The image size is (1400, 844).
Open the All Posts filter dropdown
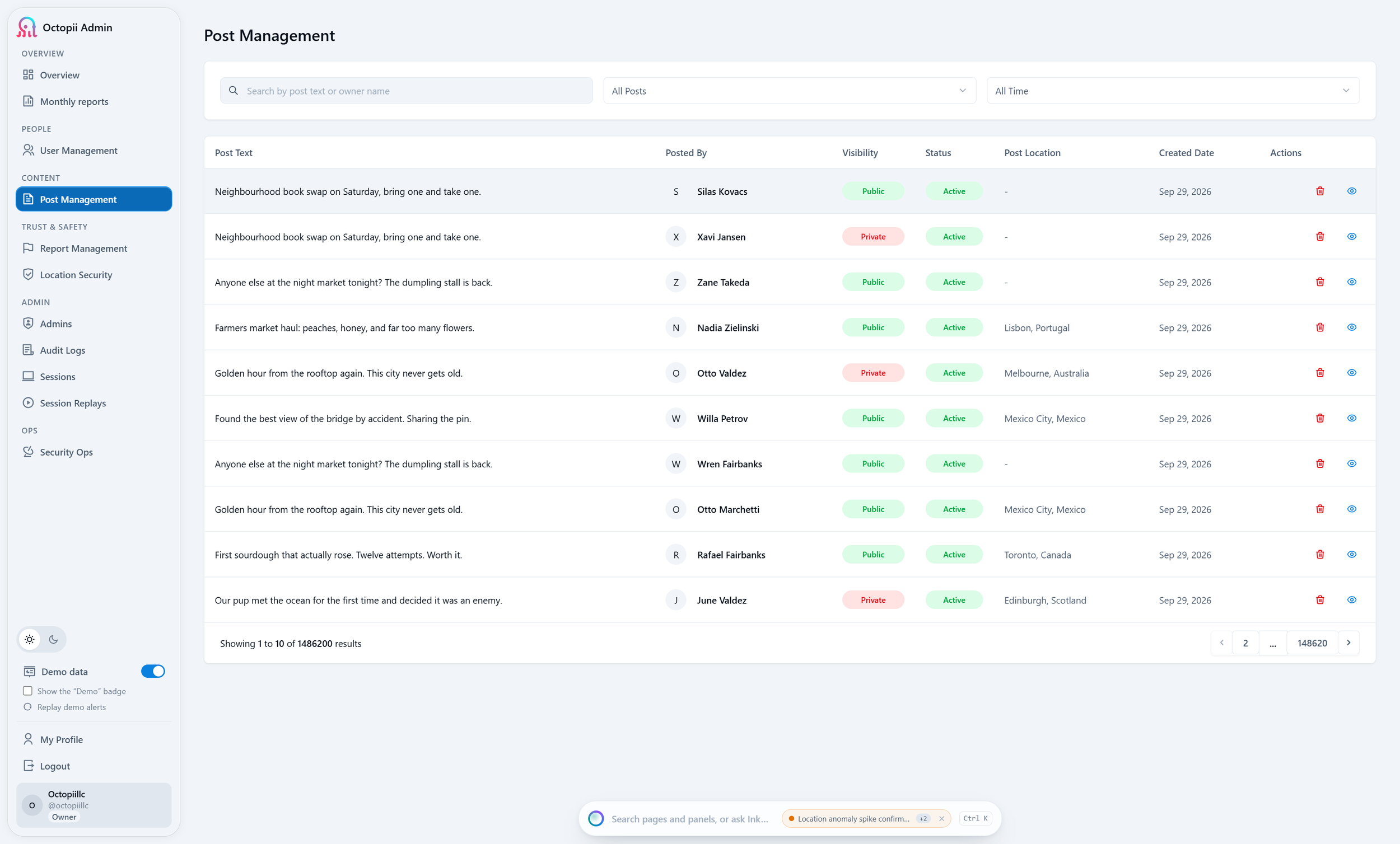790,90
